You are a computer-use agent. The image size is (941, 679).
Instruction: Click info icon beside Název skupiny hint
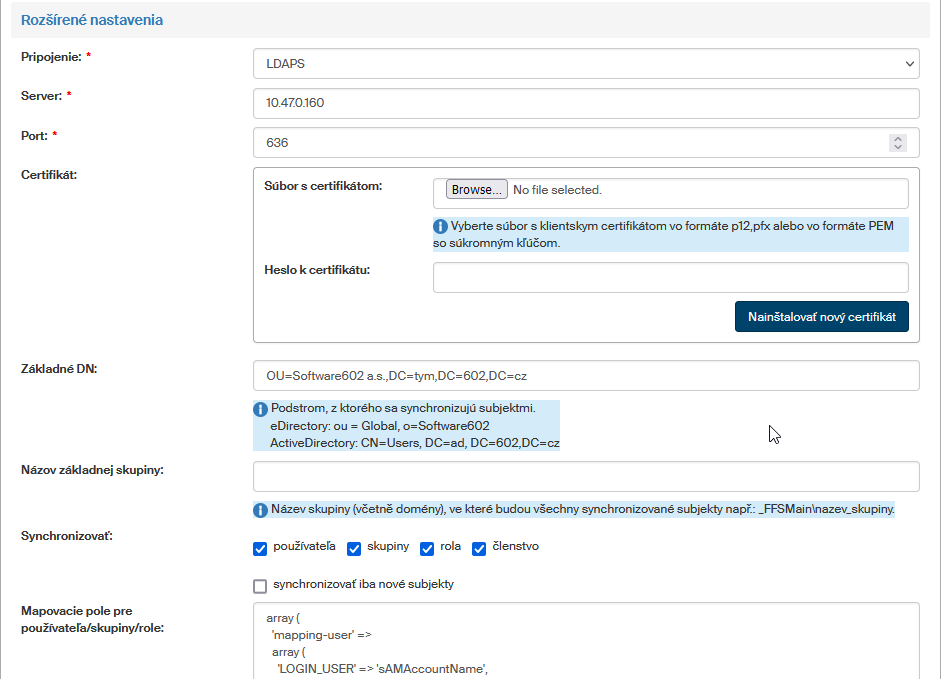pos(261,510)
